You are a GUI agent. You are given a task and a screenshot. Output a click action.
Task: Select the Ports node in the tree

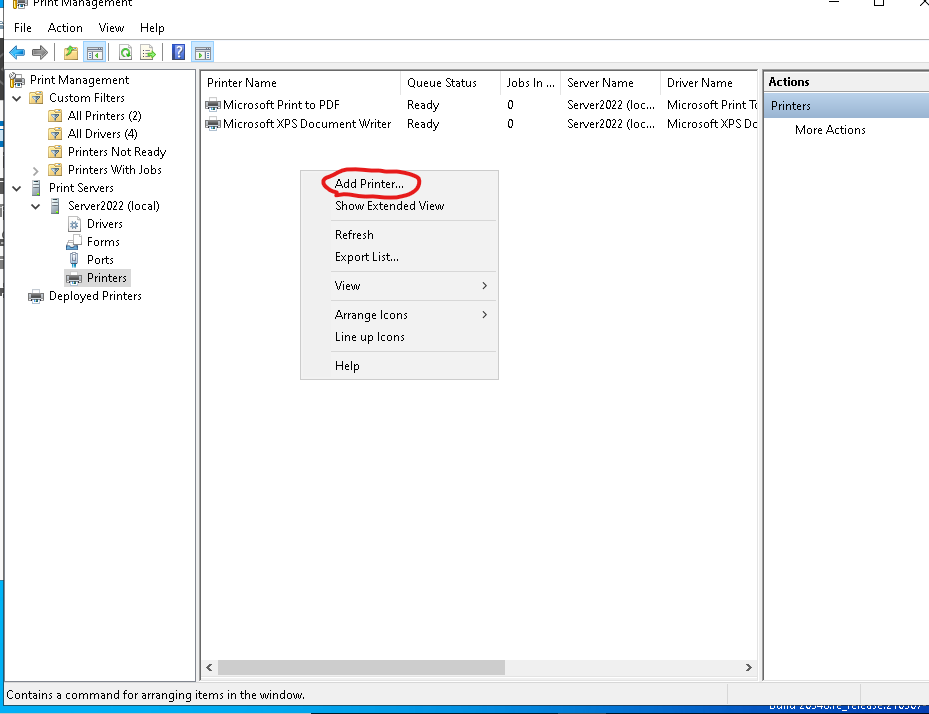coord(101,259)
